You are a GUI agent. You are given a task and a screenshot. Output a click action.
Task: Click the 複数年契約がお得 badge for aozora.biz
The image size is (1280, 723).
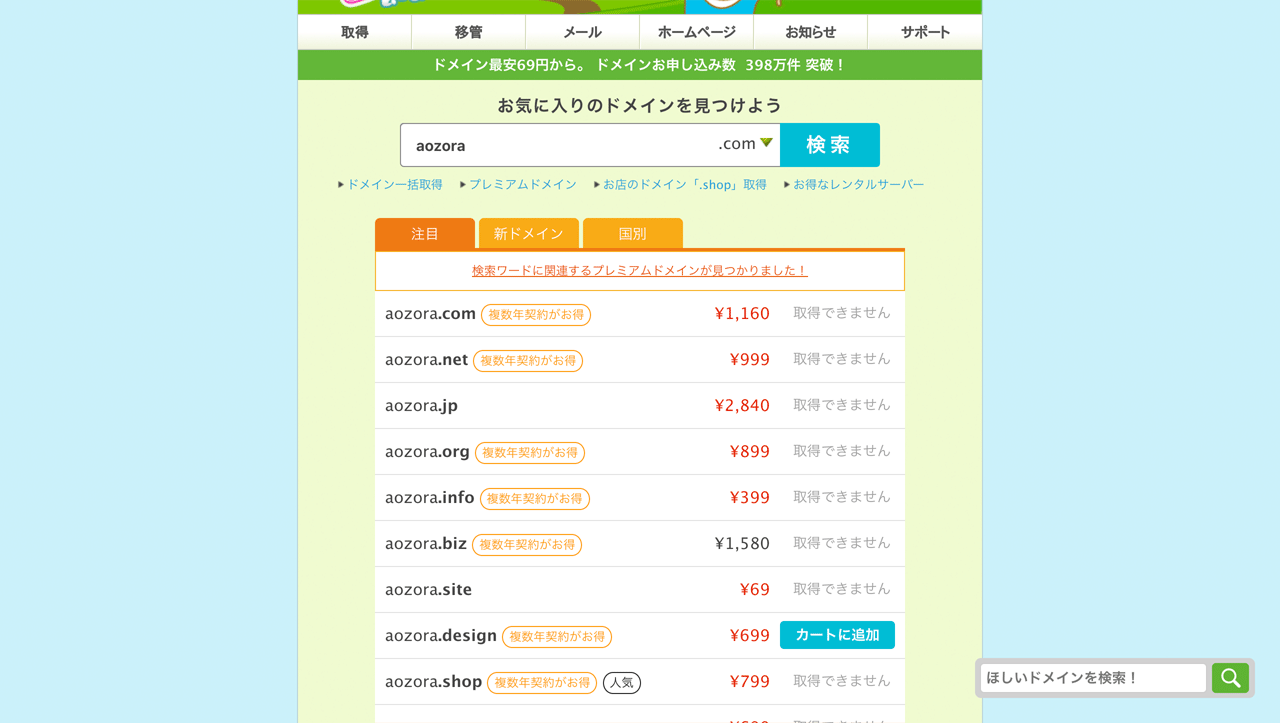527,545
